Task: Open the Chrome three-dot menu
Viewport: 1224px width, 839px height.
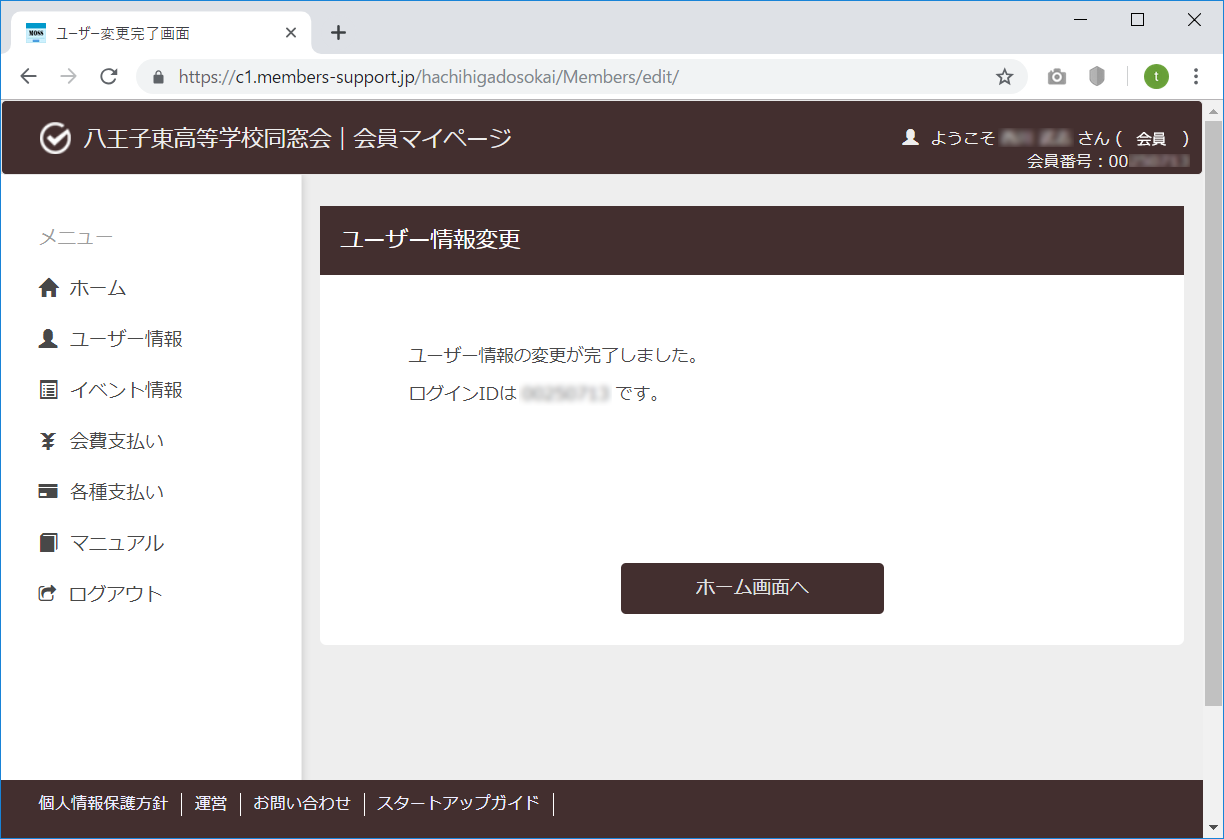Action: pos(1196,77)
